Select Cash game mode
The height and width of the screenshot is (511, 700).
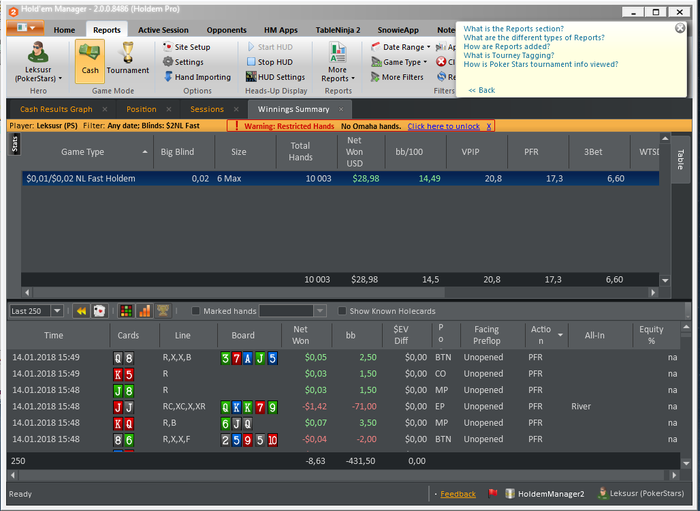tap(90, 61)
